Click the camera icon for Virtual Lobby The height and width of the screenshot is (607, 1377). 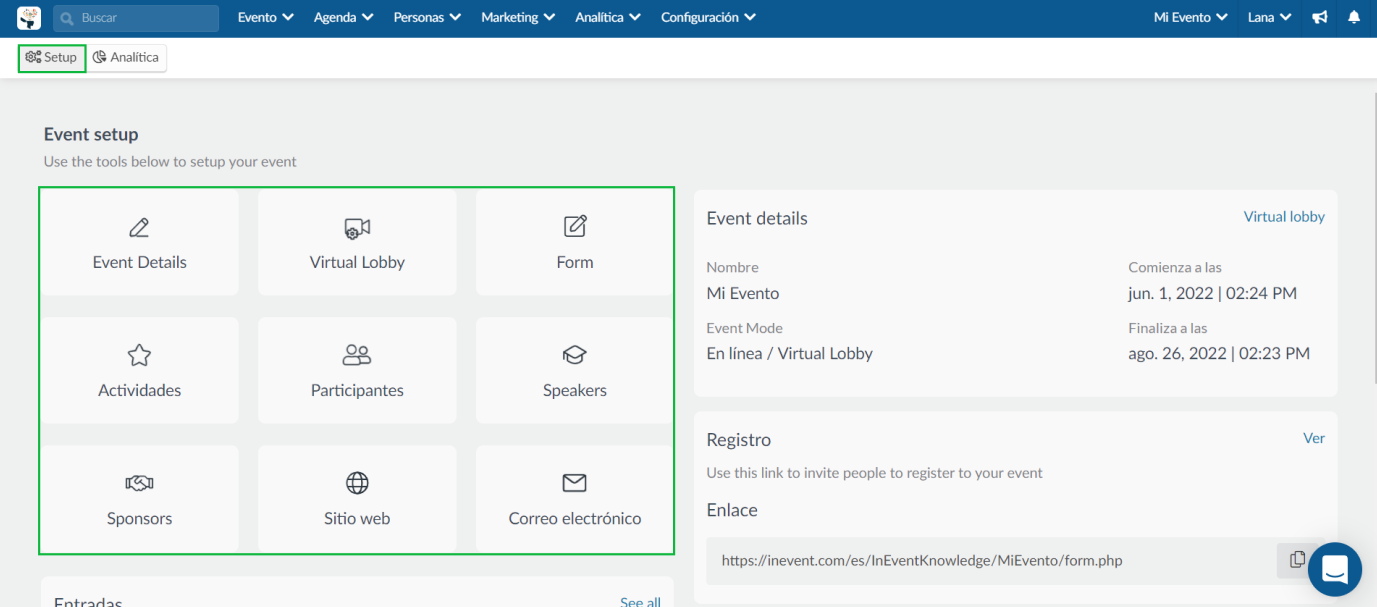coord(357,228)
